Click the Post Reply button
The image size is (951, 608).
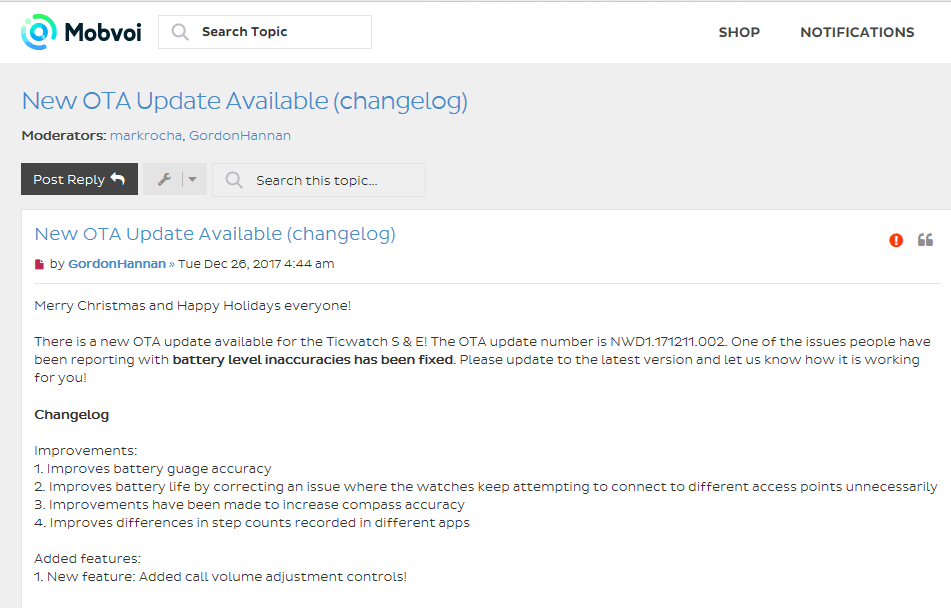point(79,180)
